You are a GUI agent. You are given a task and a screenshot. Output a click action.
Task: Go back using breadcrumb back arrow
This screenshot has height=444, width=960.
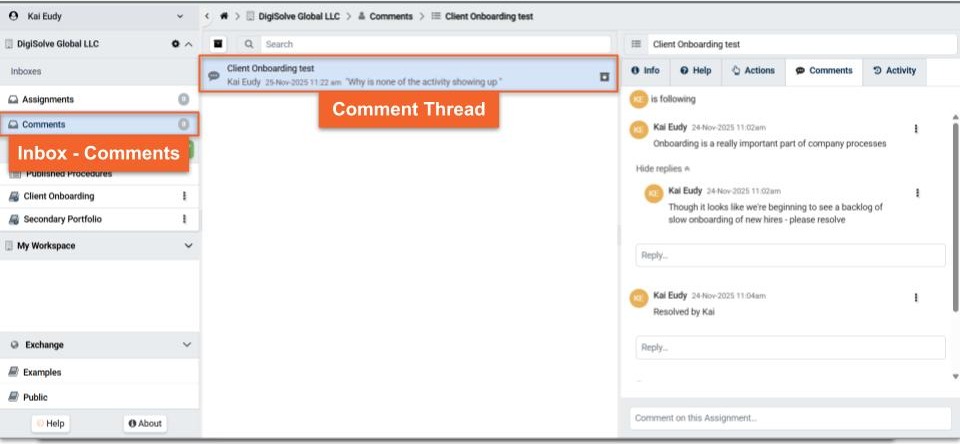pos(208,17)
